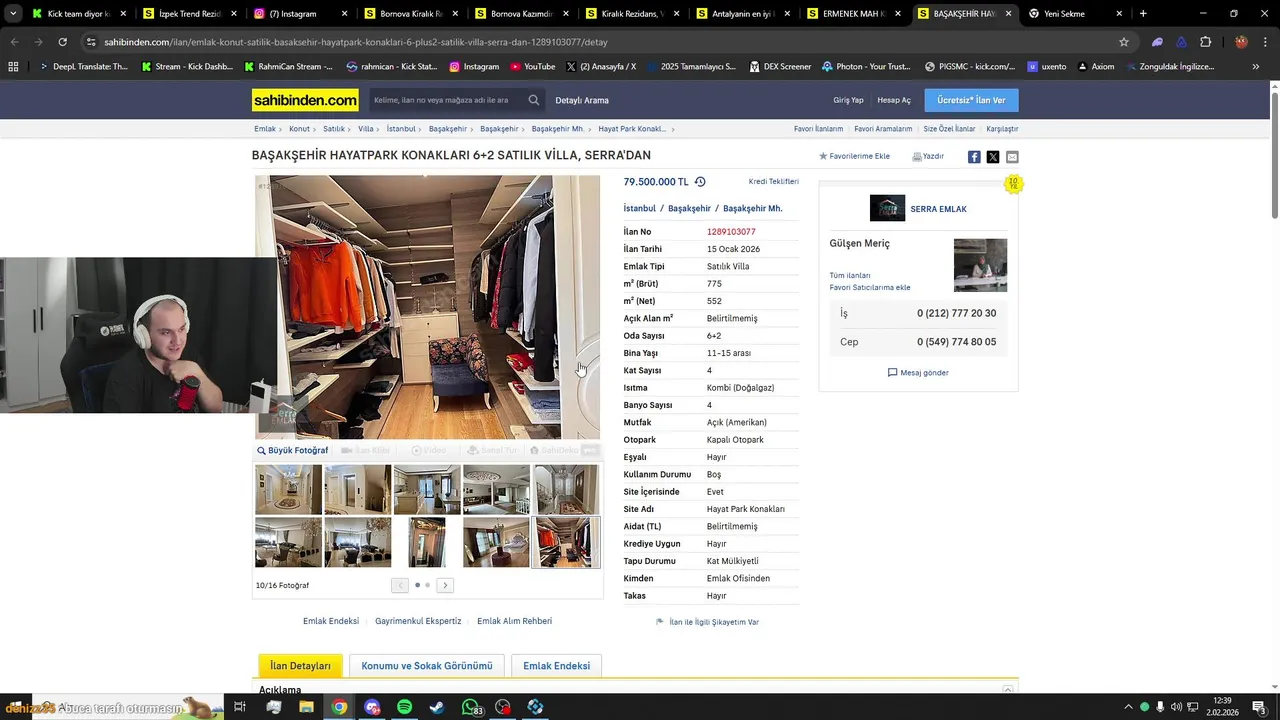1280x720 pixels.
Task: Open Tüm ilanları link
Action: point(850,275)
